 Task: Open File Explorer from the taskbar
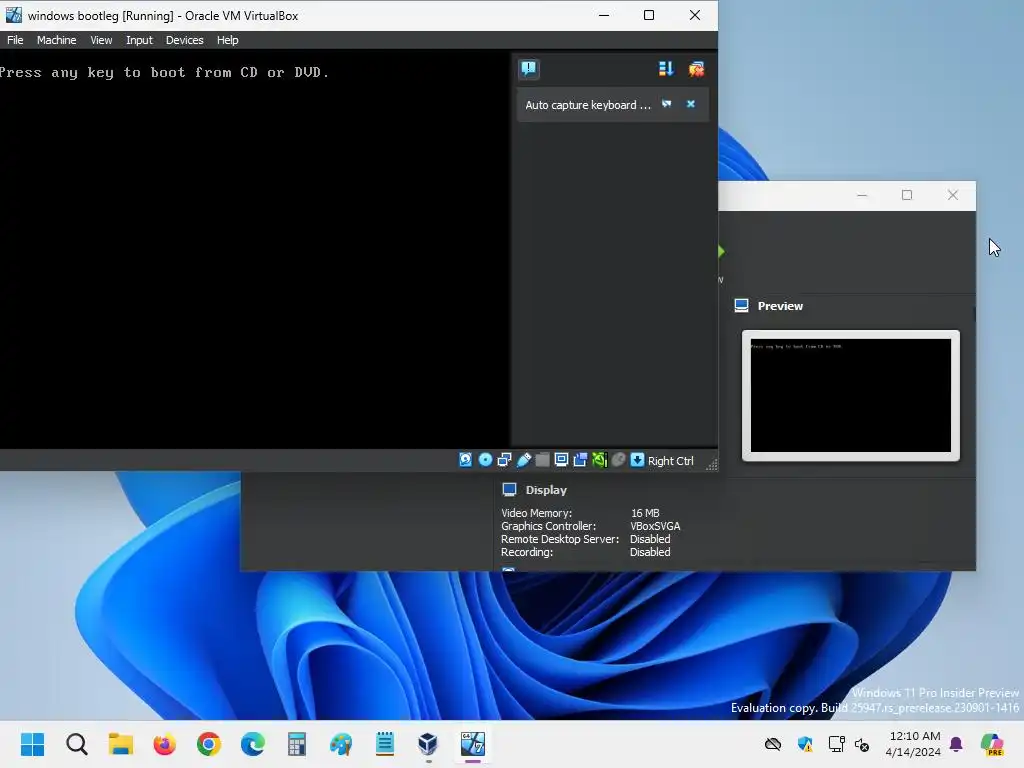[x=121, y=744]
